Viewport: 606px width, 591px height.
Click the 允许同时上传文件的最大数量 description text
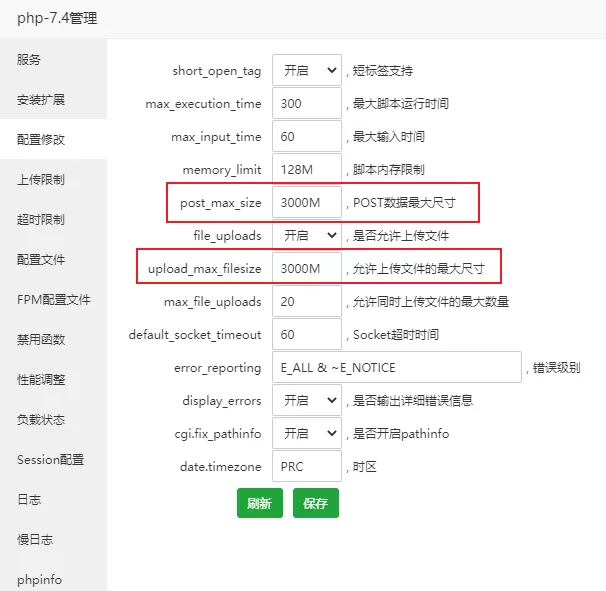point(431,301)
